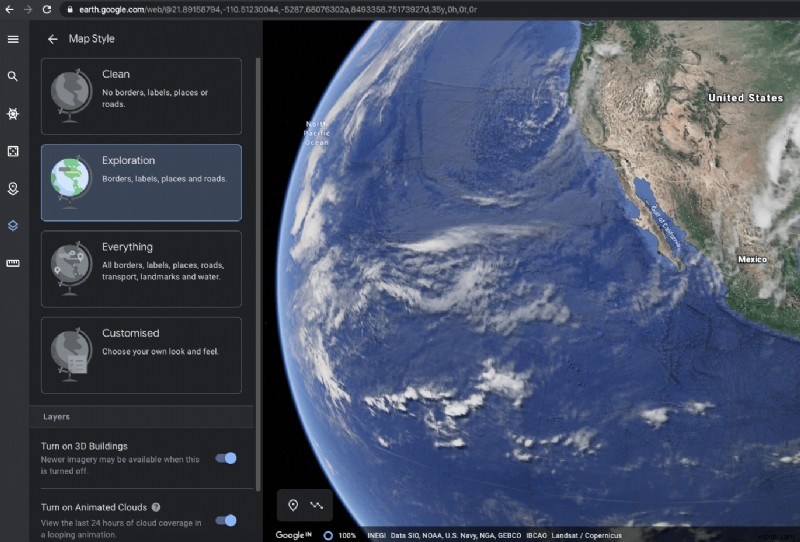The height and width of the screenshot is (542, 800).
Task: Select the Exploration map style
Action: pos(141,183)
